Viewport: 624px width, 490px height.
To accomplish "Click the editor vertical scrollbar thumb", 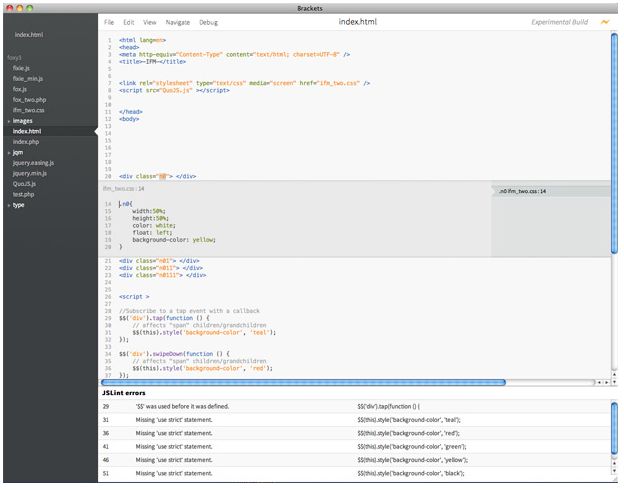I will tap(614, 143).
